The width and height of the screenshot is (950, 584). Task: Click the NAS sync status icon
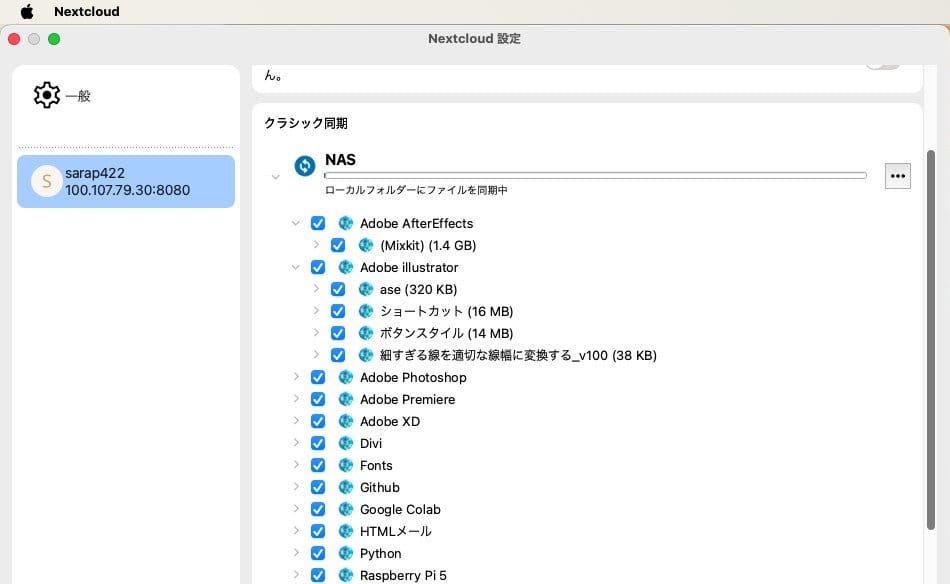[x=305, y=165]
